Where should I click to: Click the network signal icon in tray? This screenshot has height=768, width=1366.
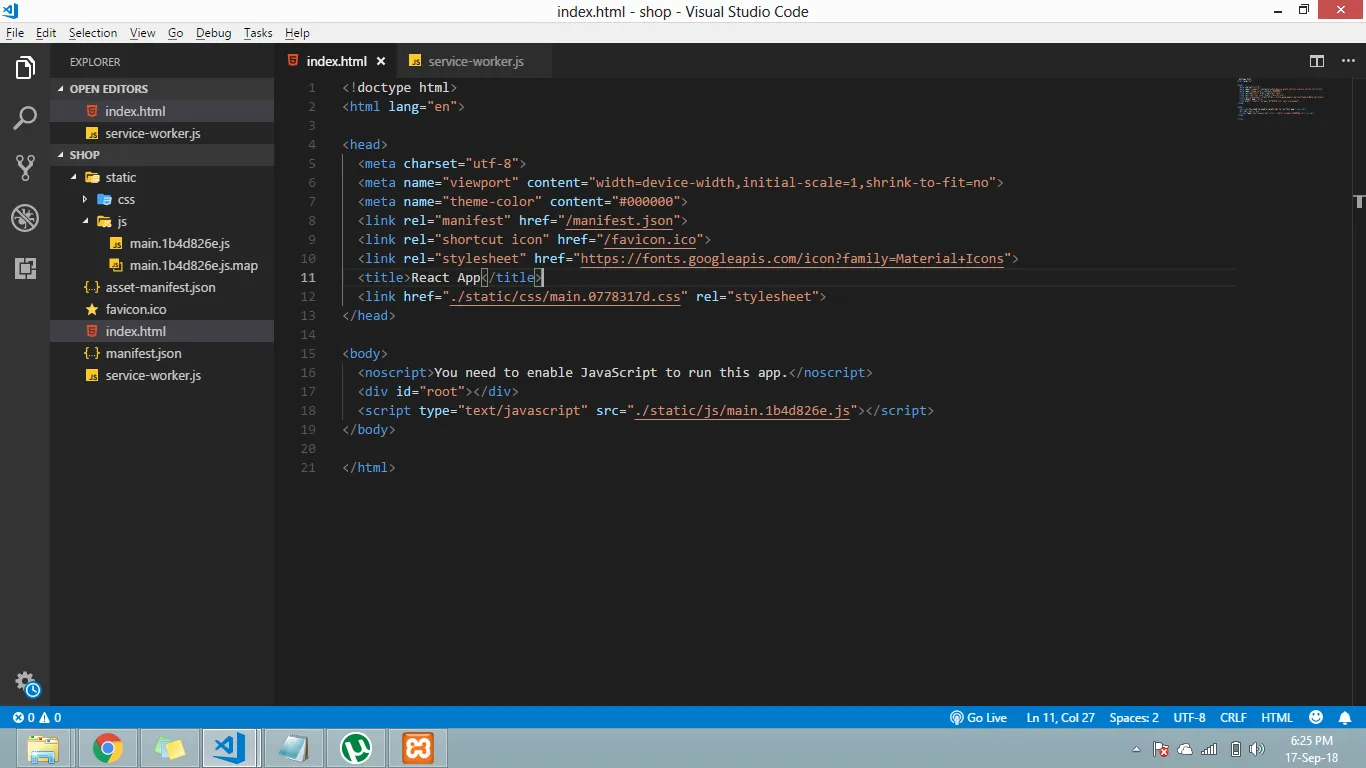(1209, 749)
